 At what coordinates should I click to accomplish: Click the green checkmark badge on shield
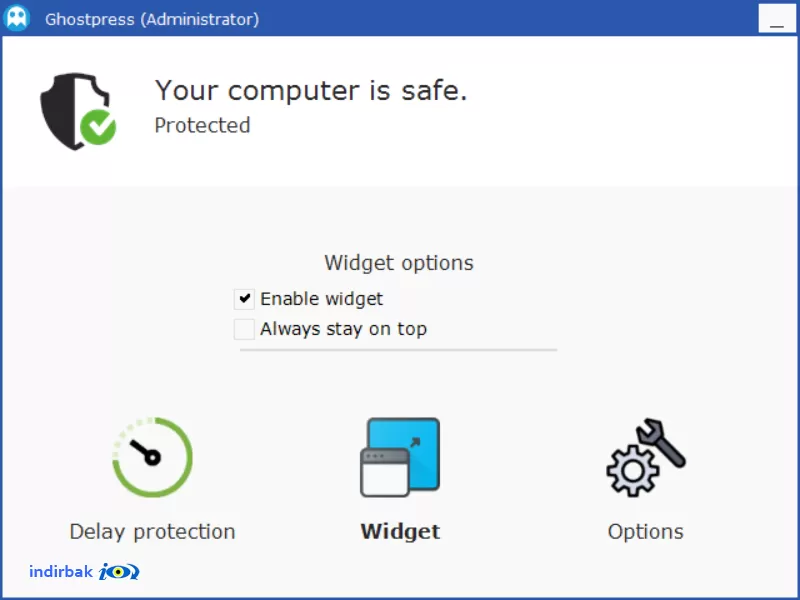pyautogui.click(x=98, y=127)
